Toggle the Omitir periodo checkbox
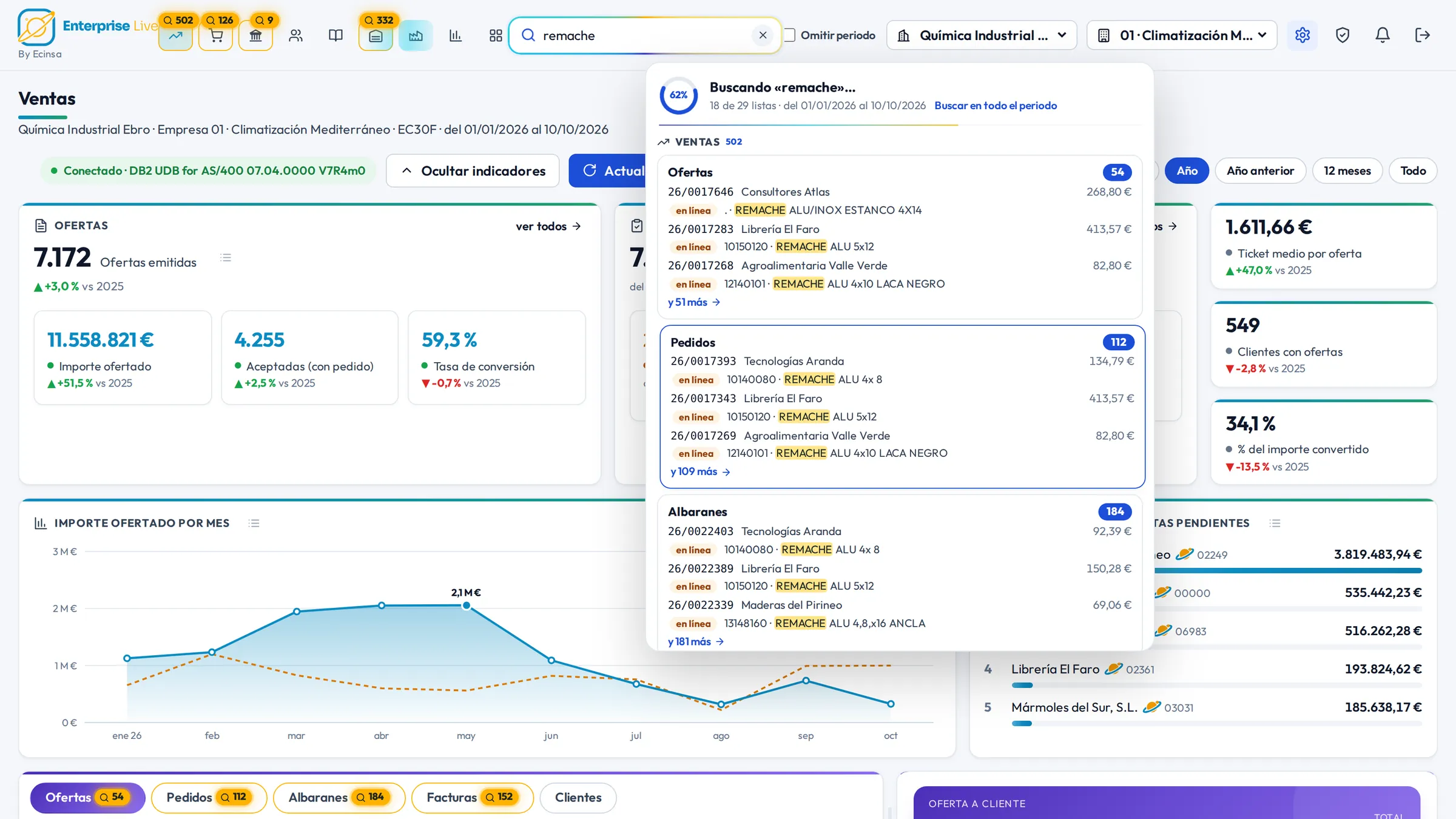Screen dimensions: 1456x819 coord(790,35)
